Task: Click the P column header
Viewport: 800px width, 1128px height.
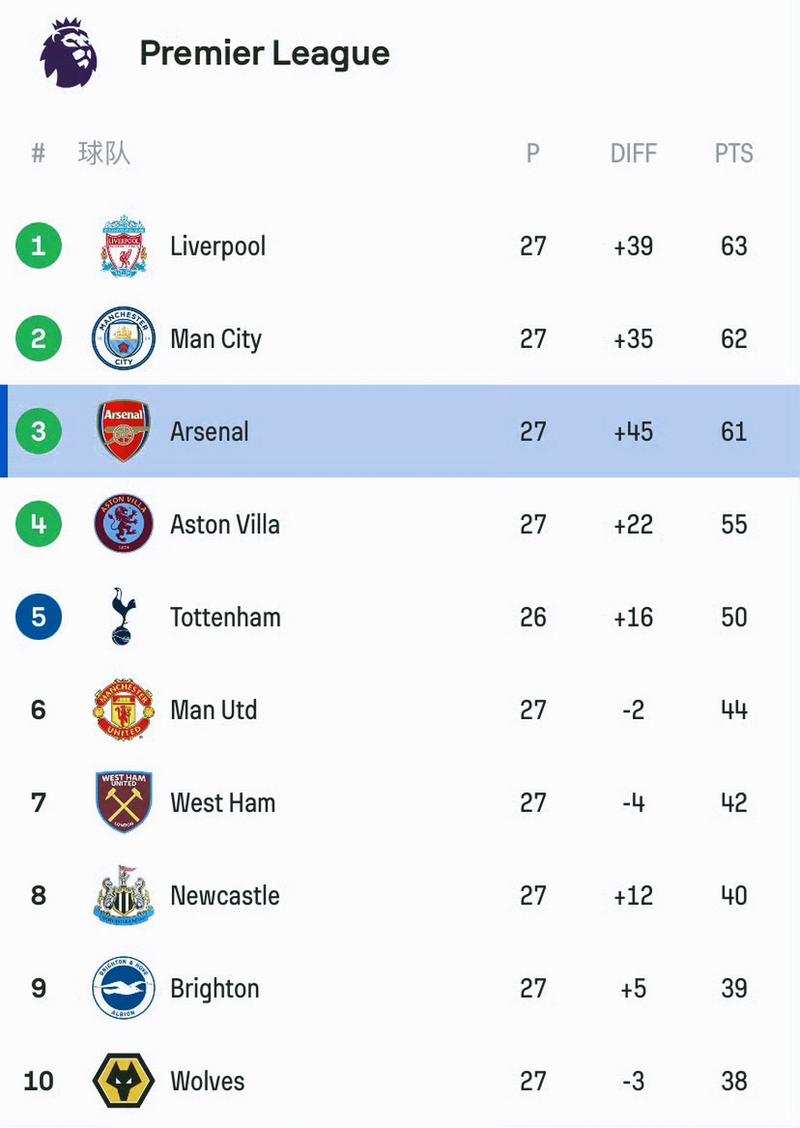Action: (532, 153)
